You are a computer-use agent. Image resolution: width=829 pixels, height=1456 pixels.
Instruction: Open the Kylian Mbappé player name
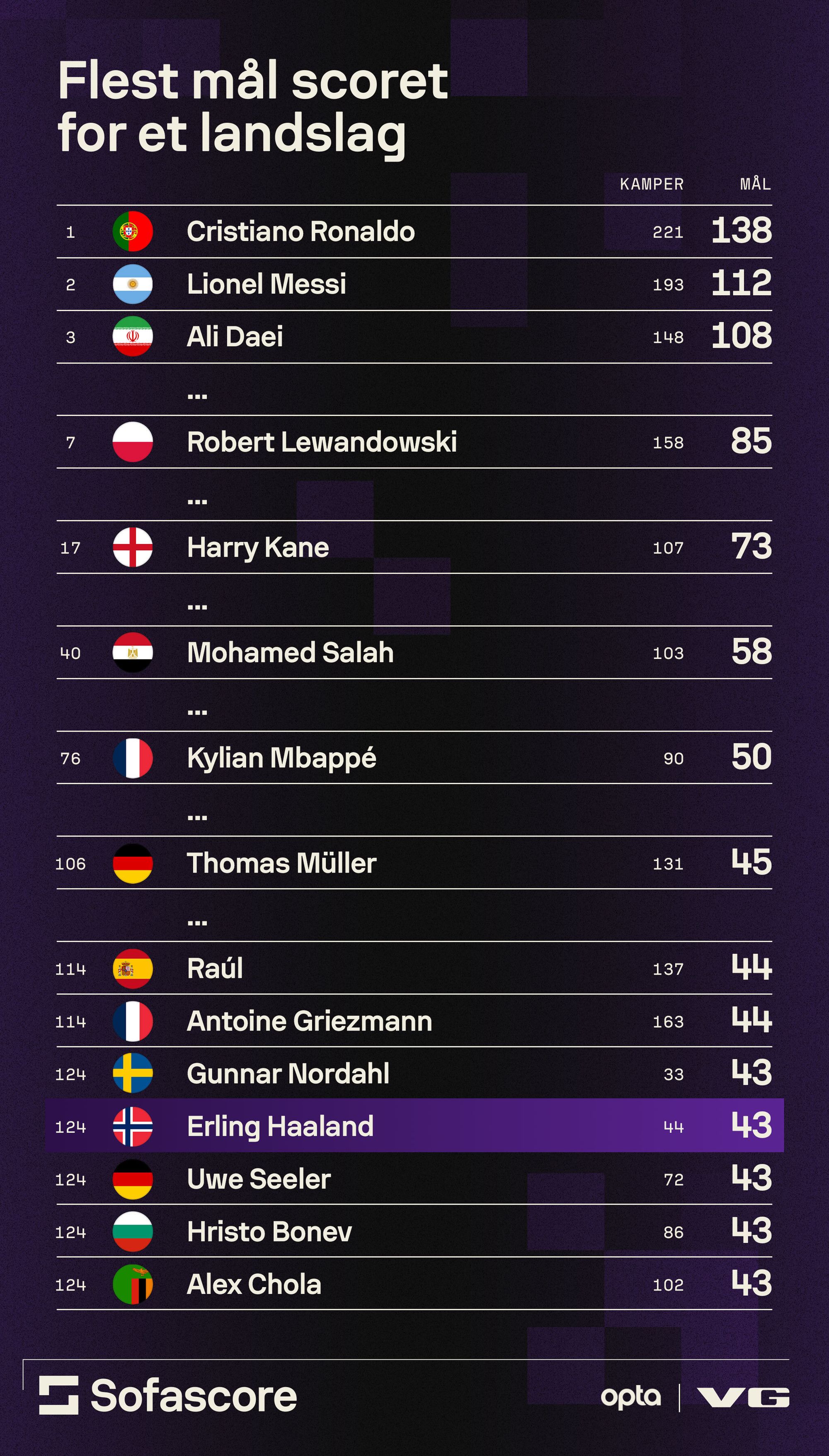tap(281, 758)
